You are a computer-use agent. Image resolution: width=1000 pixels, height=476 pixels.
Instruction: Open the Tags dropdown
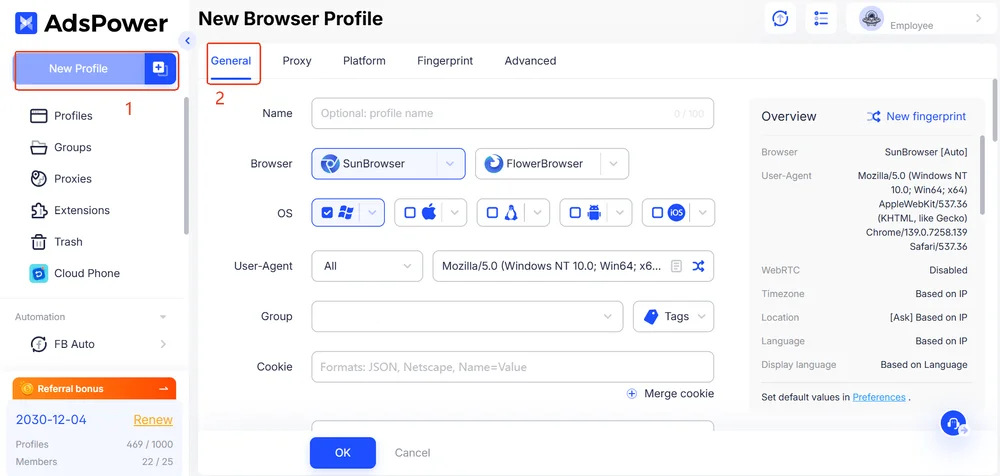674,317
